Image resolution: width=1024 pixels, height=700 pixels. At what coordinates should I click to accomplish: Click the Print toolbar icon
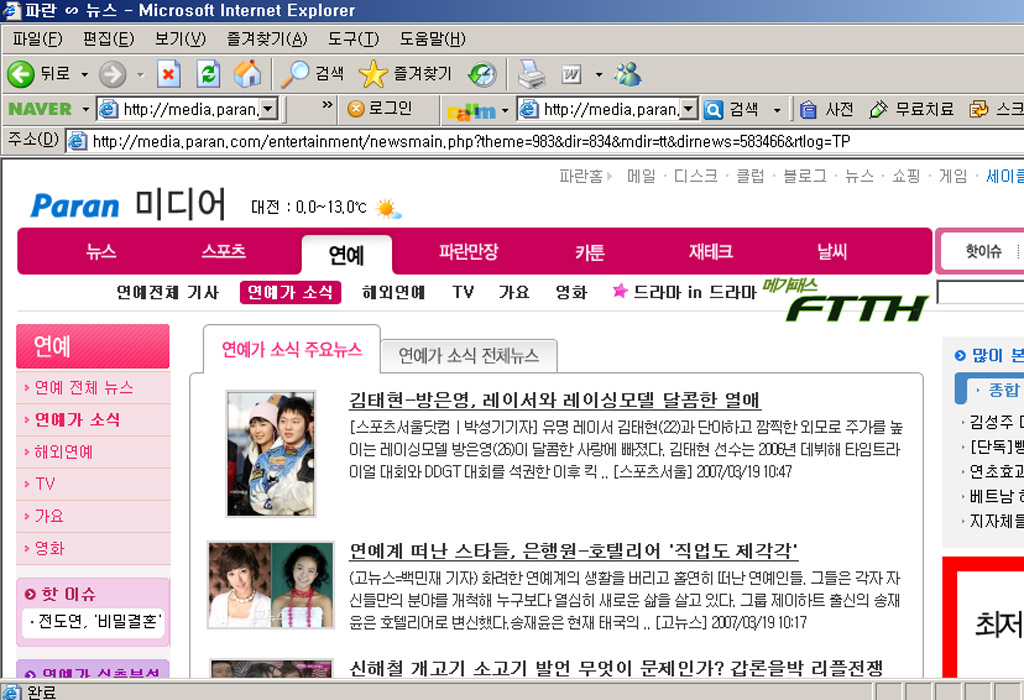click(x=531, y=74)
